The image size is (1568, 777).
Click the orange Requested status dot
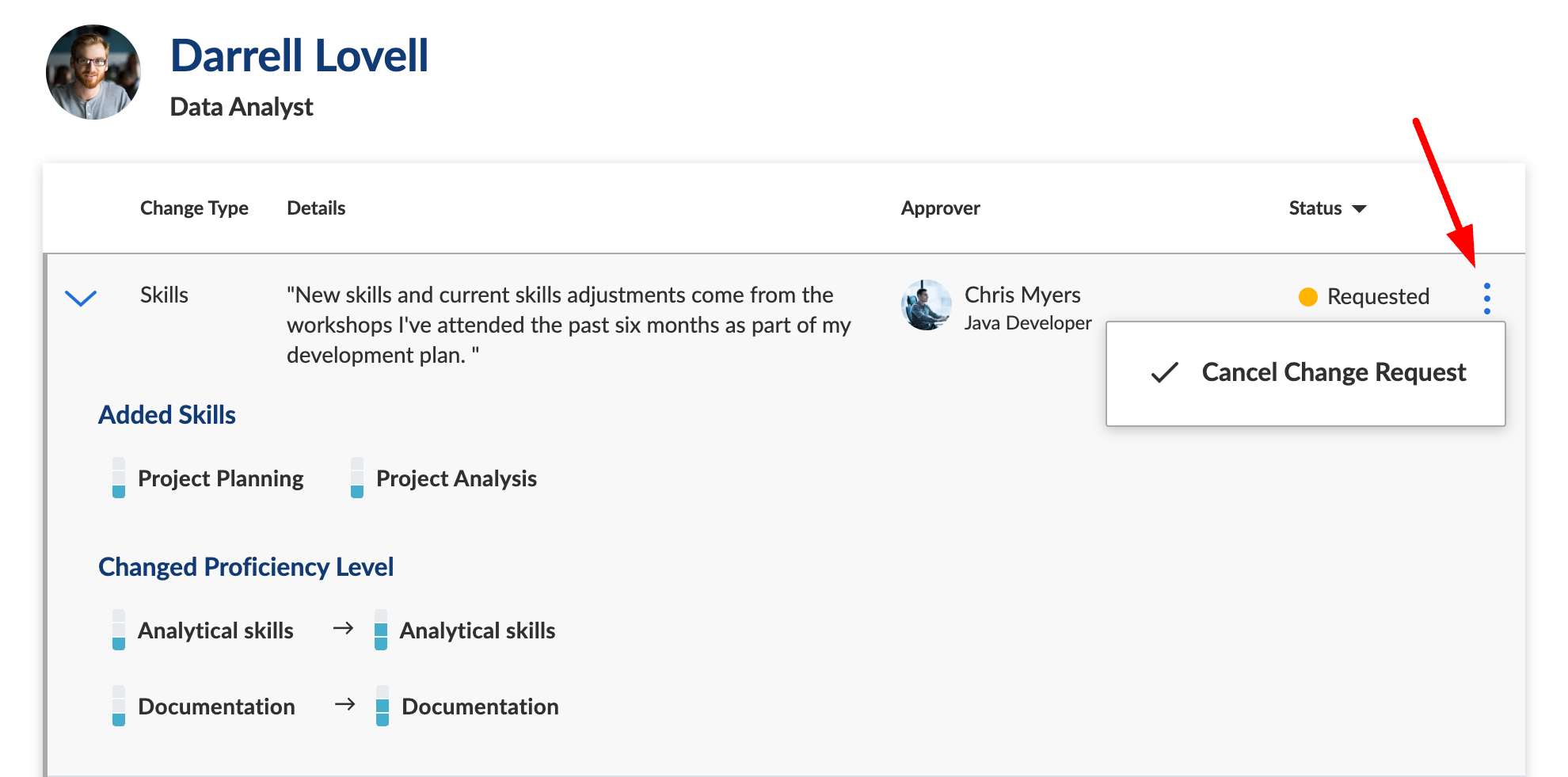click(x=1307, y=297)
